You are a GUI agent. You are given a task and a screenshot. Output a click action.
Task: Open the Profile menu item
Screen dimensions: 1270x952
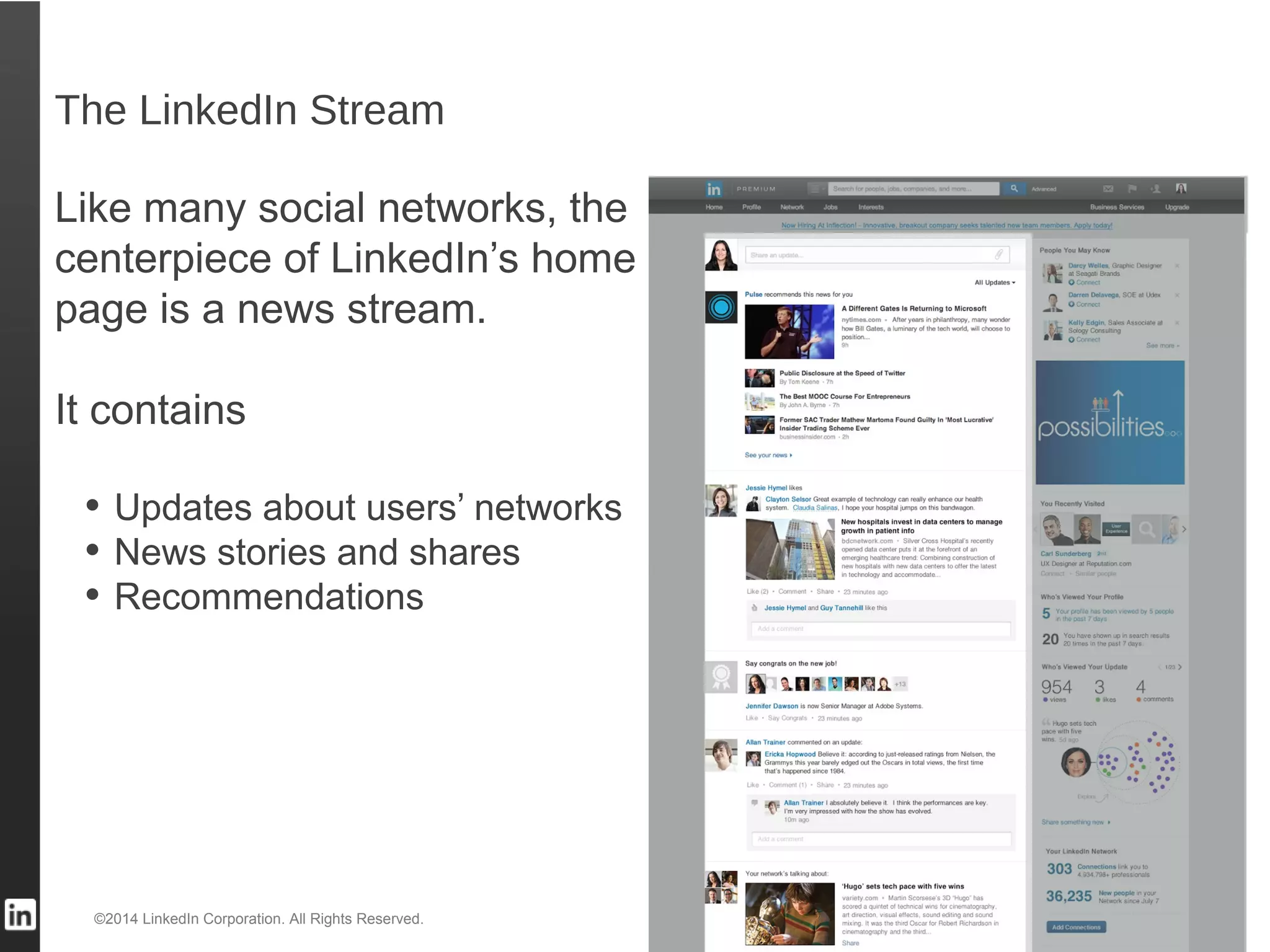tap(751, 207)
